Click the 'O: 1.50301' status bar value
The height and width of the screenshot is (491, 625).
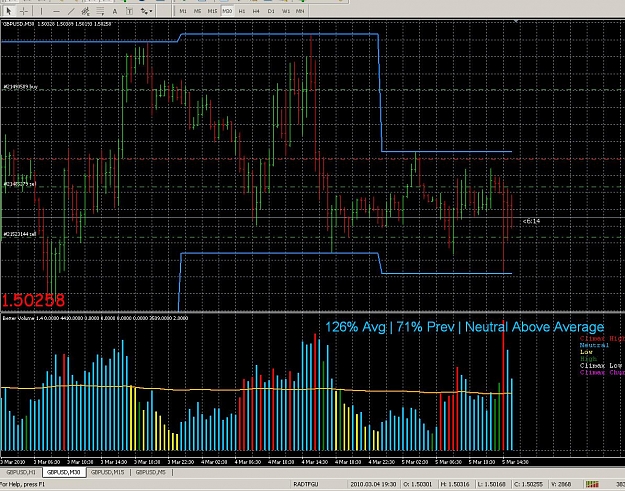[x=417, y=484]
